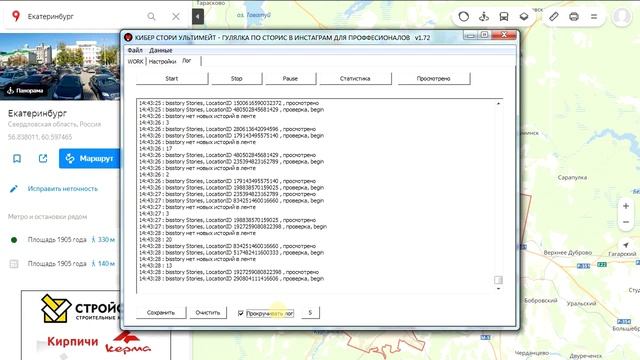Click the print icon on the map
Image resolution: width=640 pixels, height=360 pixels.
click(x=574, y=17)
